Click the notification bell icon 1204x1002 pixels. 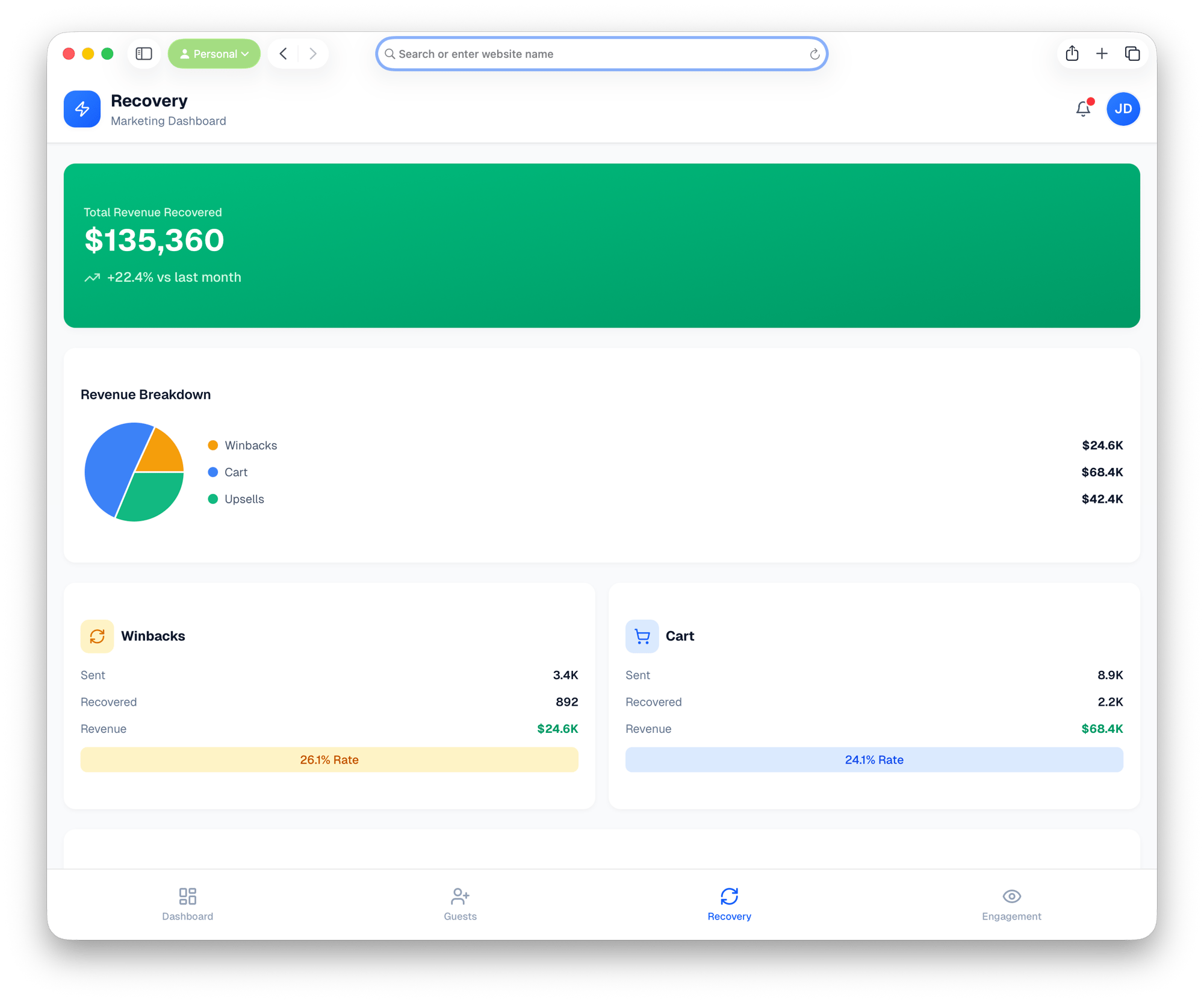point(1083,109)
